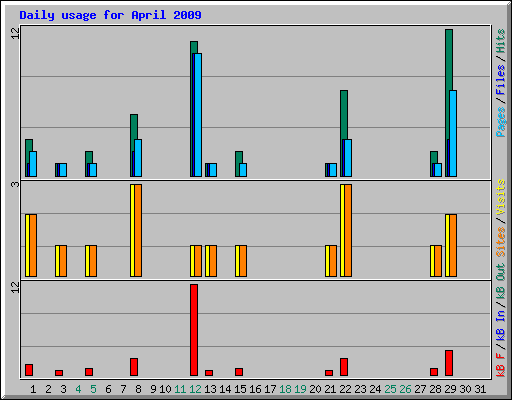Click the 'Pages' legend label
Viewport: 512px width, 400px height.
(500, 122)
